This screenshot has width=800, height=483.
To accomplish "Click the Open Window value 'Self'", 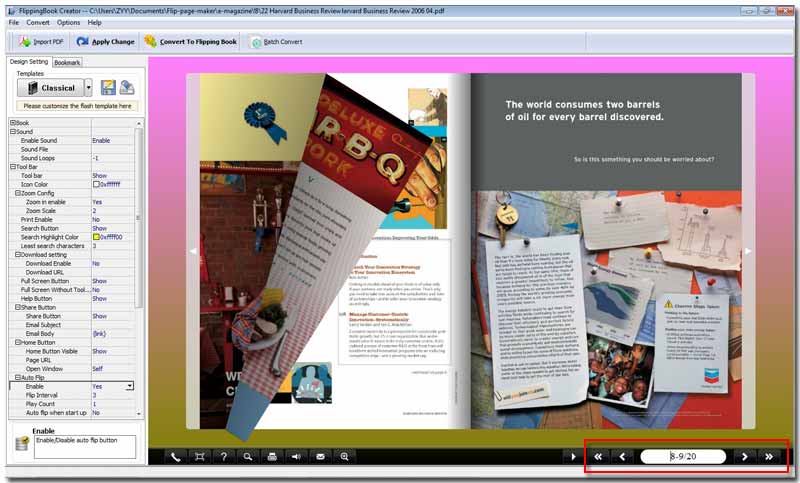I will (x=97, y=369).
